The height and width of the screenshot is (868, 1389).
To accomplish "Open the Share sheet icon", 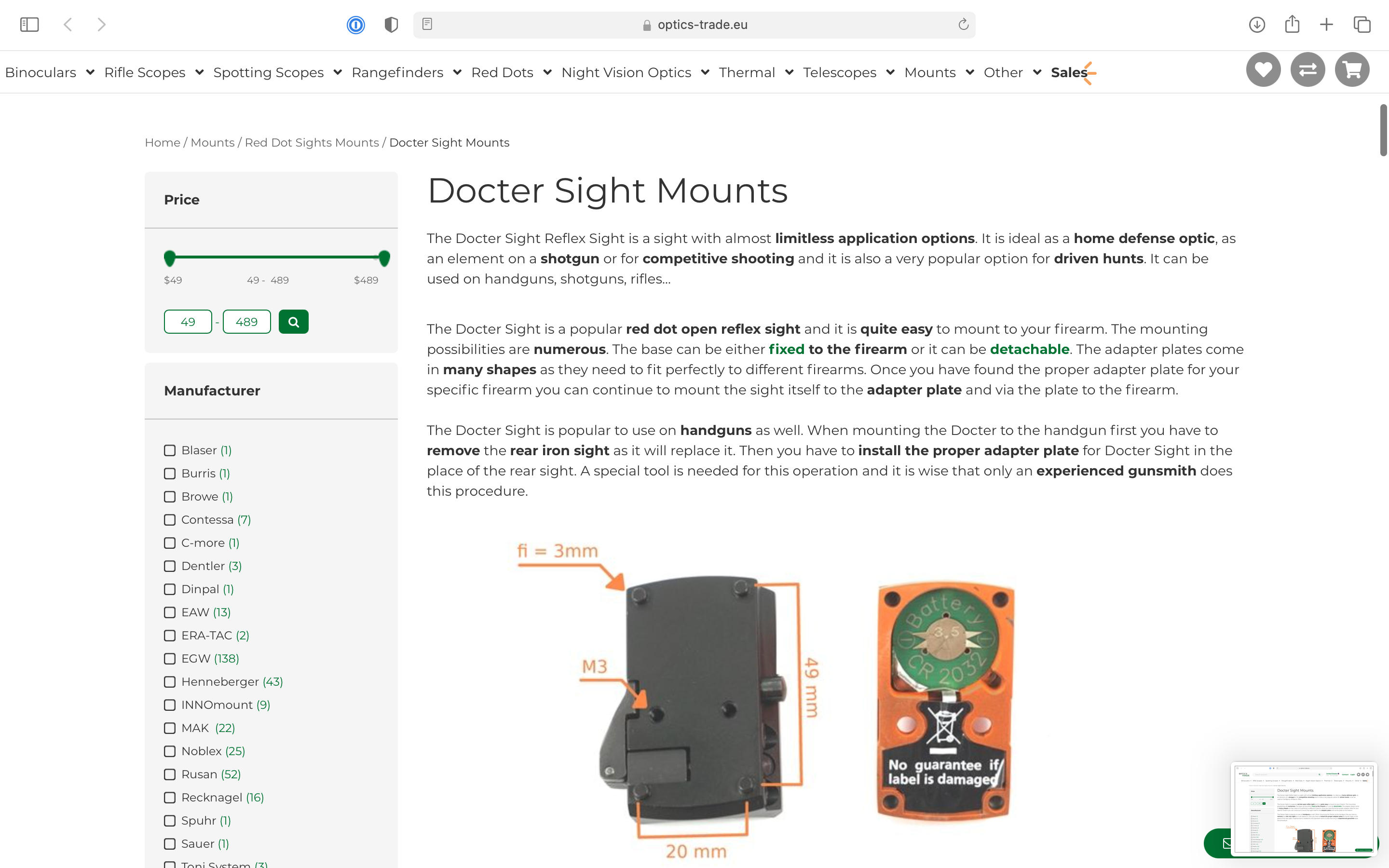I will point(1292,24).
